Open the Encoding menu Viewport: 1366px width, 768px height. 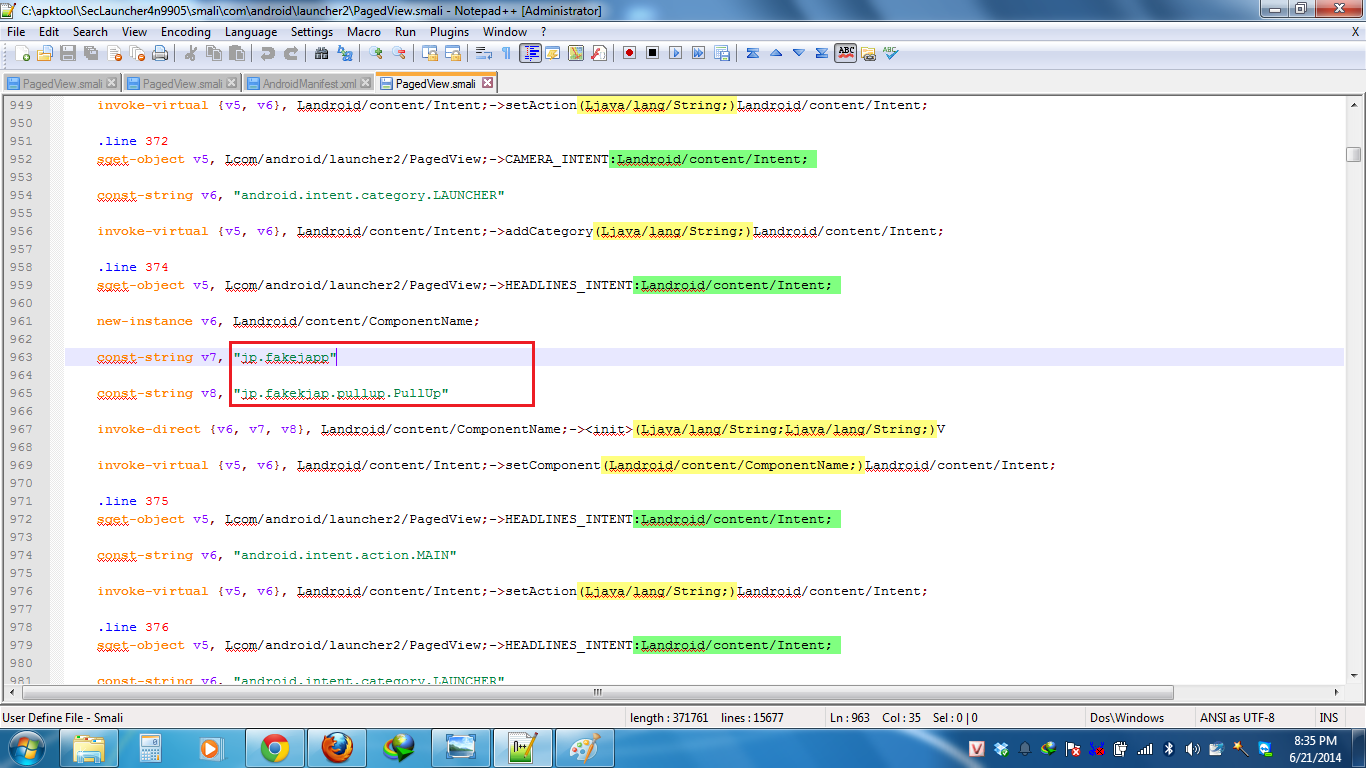[x=185, y=31]
